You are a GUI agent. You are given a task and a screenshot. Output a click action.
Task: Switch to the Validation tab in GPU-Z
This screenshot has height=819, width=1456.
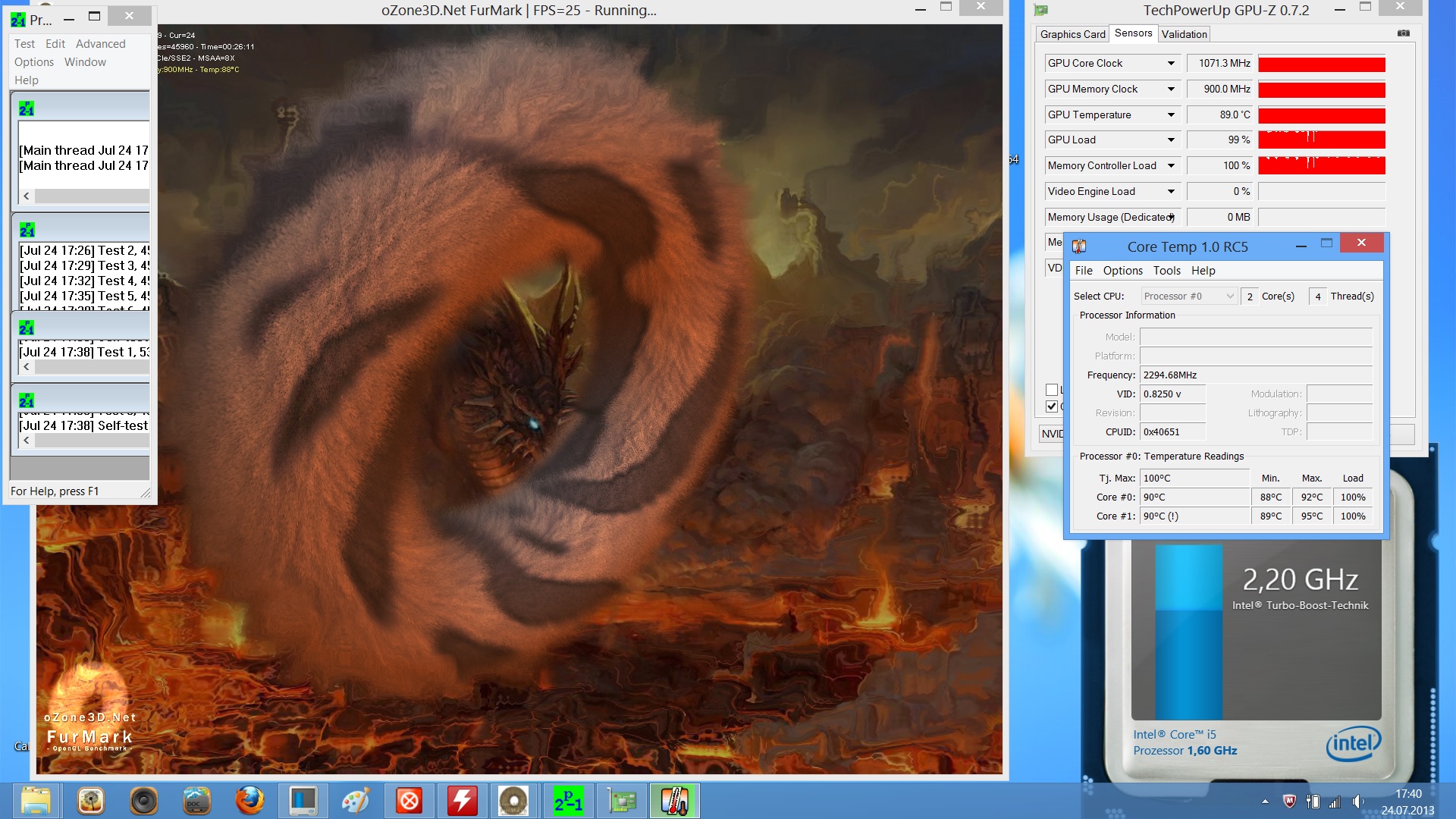pos(1184,34)
